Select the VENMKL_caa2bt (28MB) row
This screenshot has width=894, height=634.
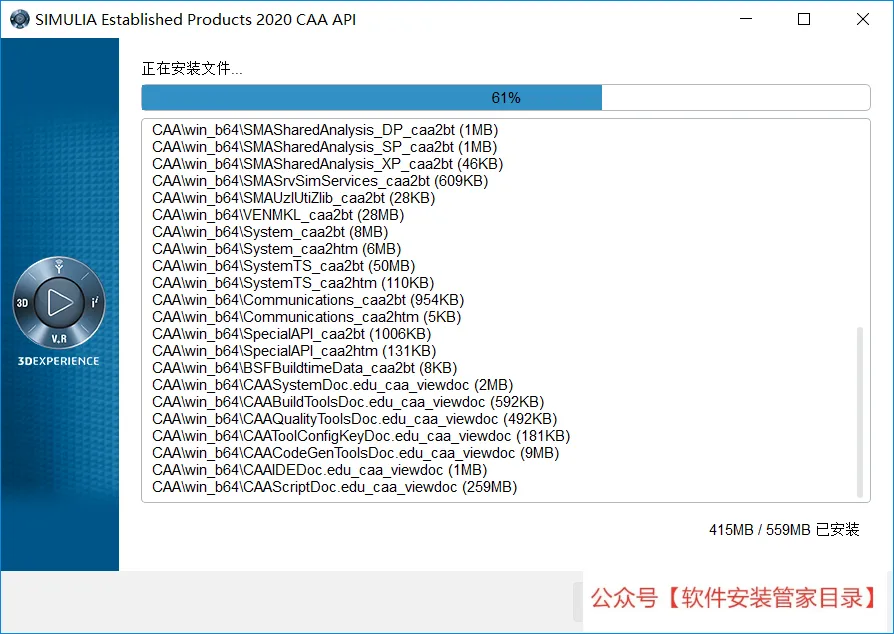(x=278, y=215)
